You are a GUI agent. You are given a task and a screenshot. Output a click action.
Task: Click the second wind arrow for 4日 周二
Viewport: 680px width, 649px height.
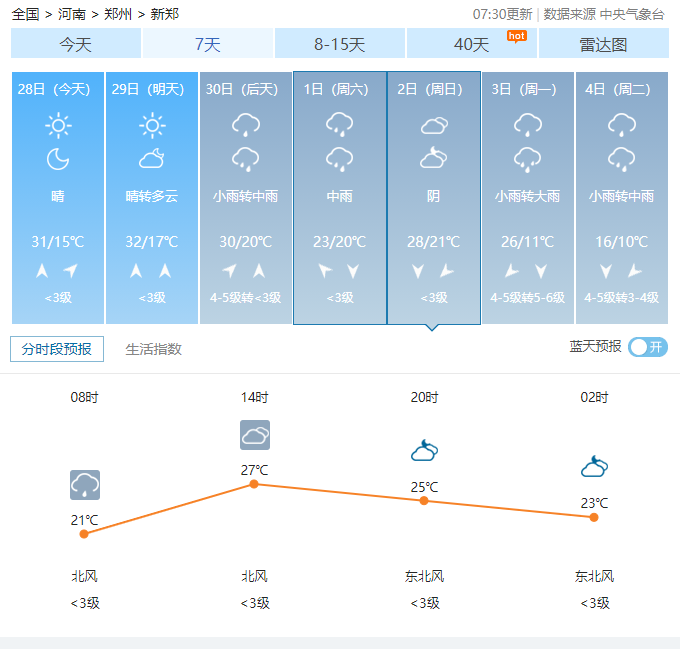click(635, 271)
